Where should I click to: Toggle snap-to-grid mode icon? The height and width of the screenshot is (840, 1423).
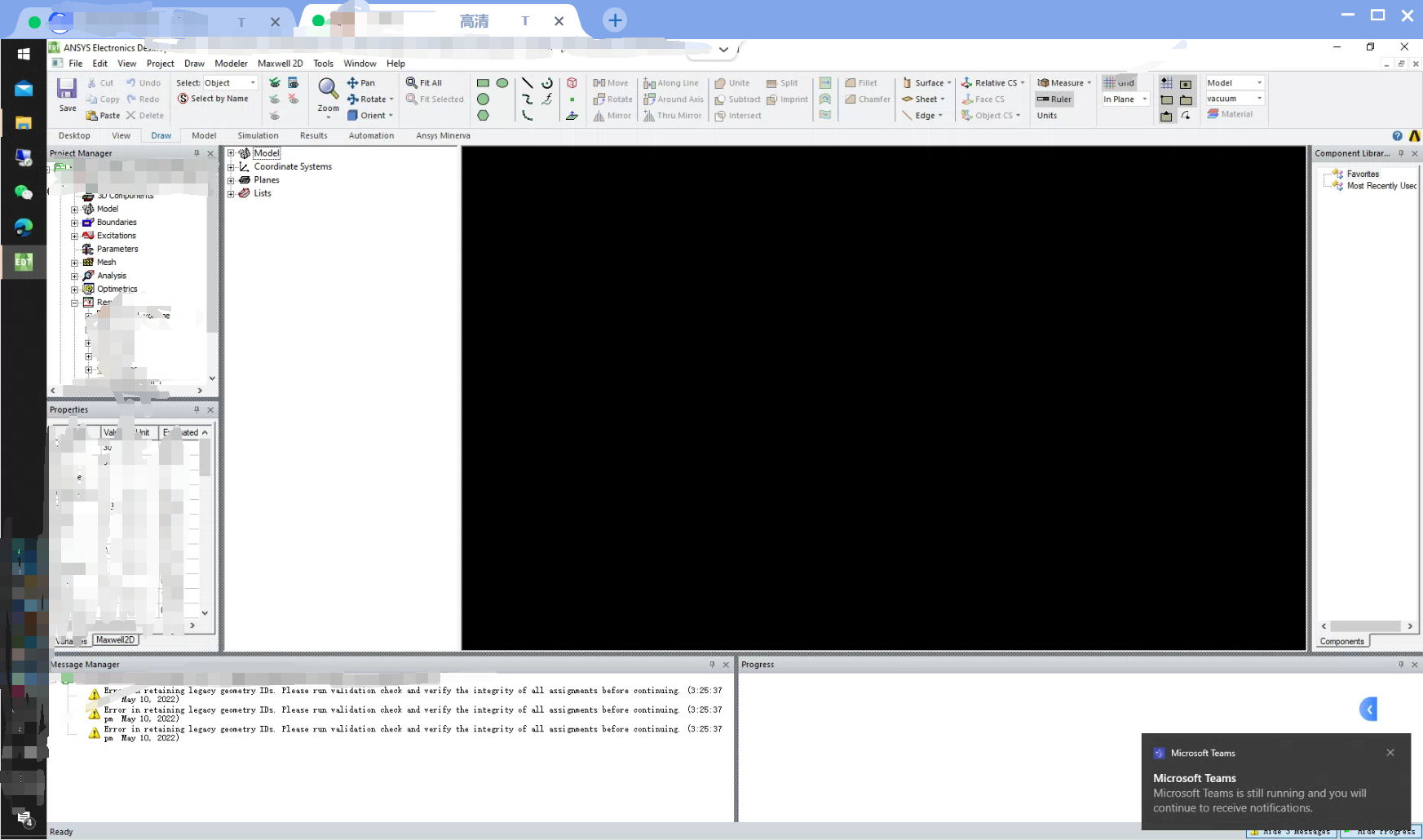pyautogui.click(x=1166, y=83)
